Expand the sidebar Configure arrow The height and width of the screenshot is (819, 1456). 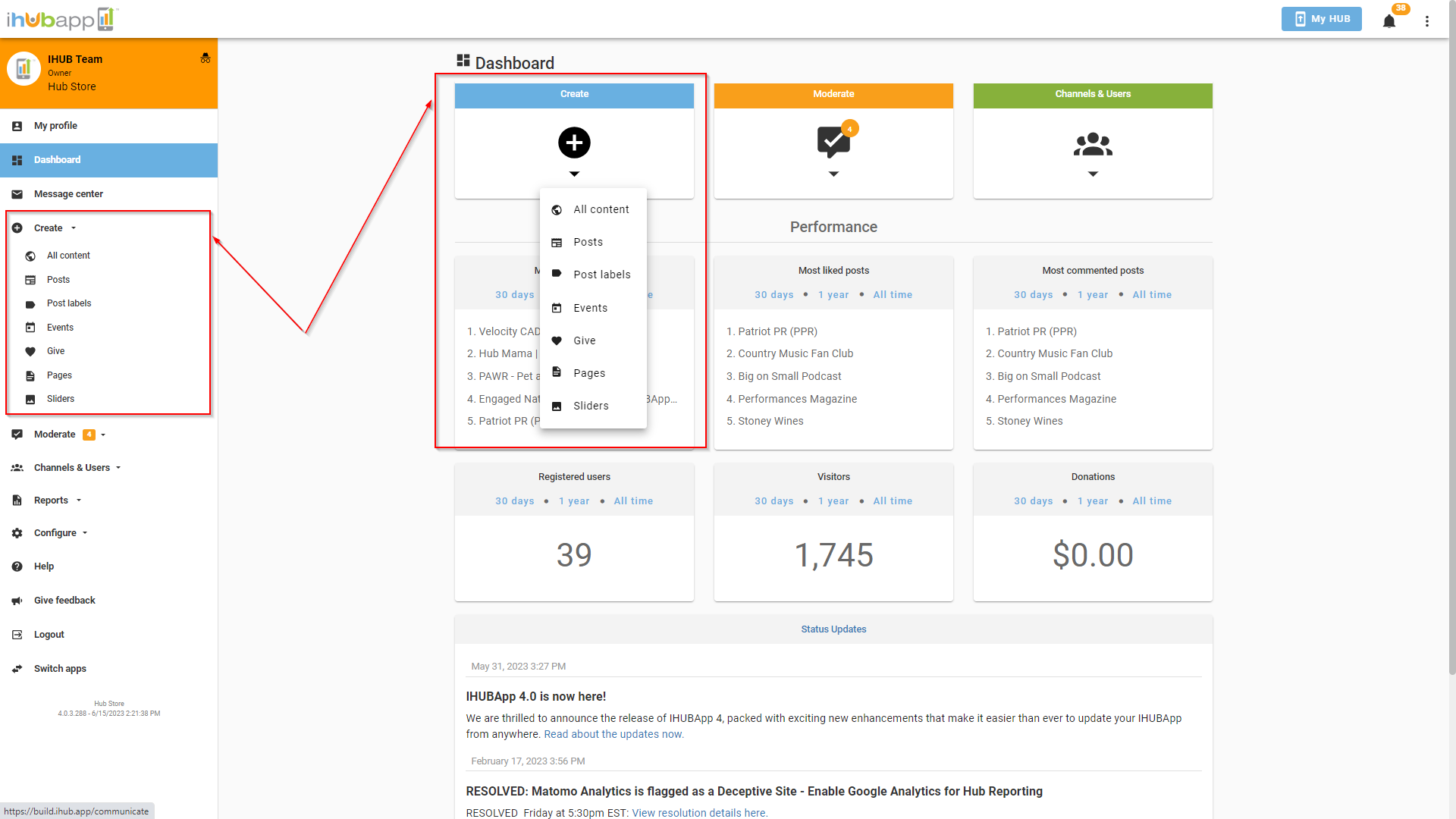85,533
